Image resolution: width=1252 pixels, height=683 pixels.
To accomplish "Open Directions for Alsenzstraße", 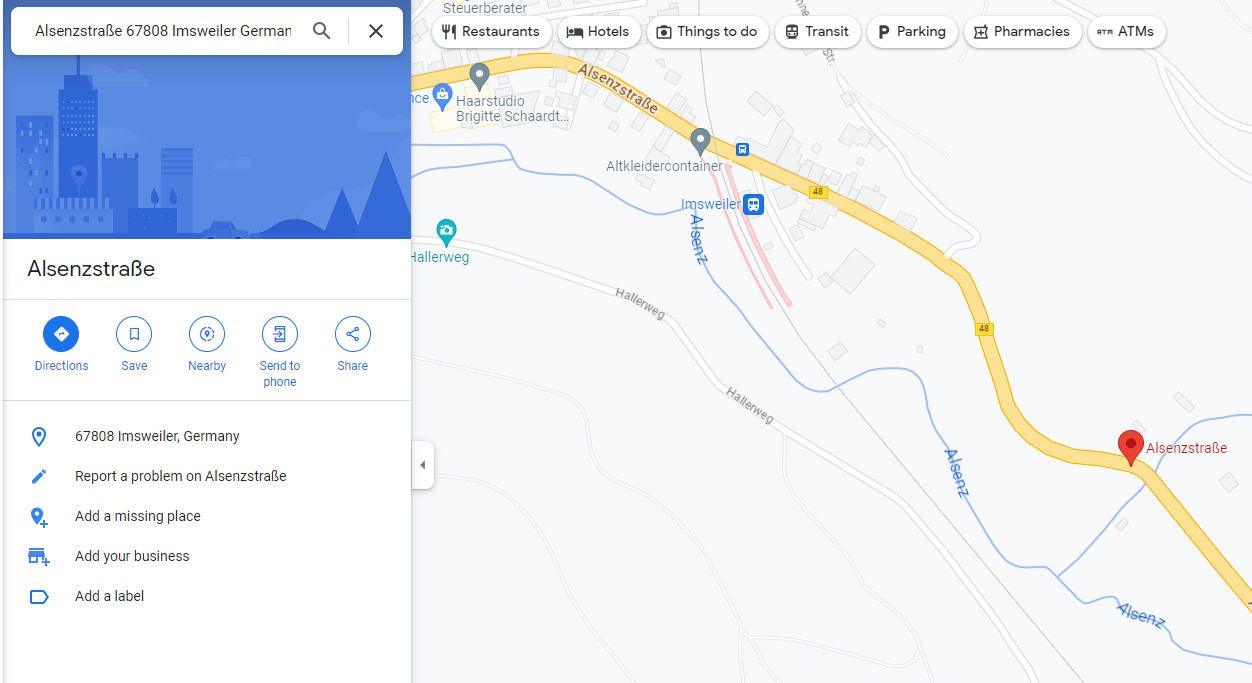I will point(61,334).
